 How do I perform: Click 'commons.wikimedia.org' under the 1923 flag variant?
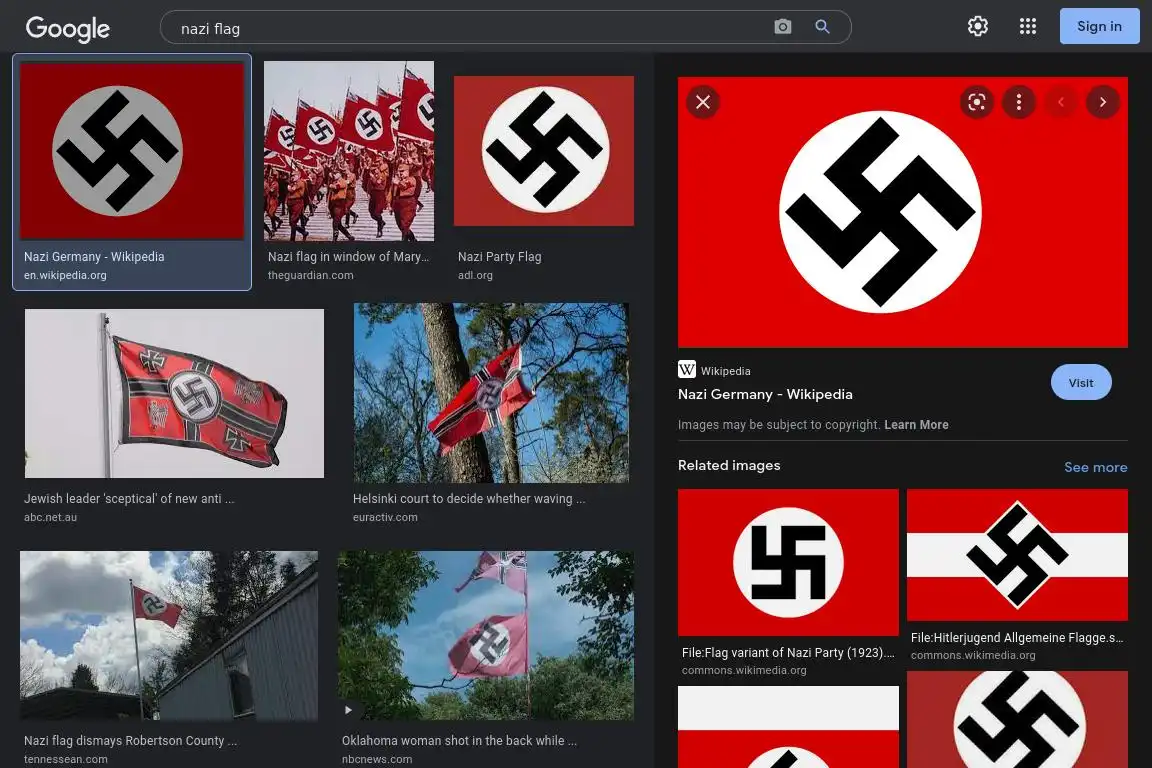[744, 670]
